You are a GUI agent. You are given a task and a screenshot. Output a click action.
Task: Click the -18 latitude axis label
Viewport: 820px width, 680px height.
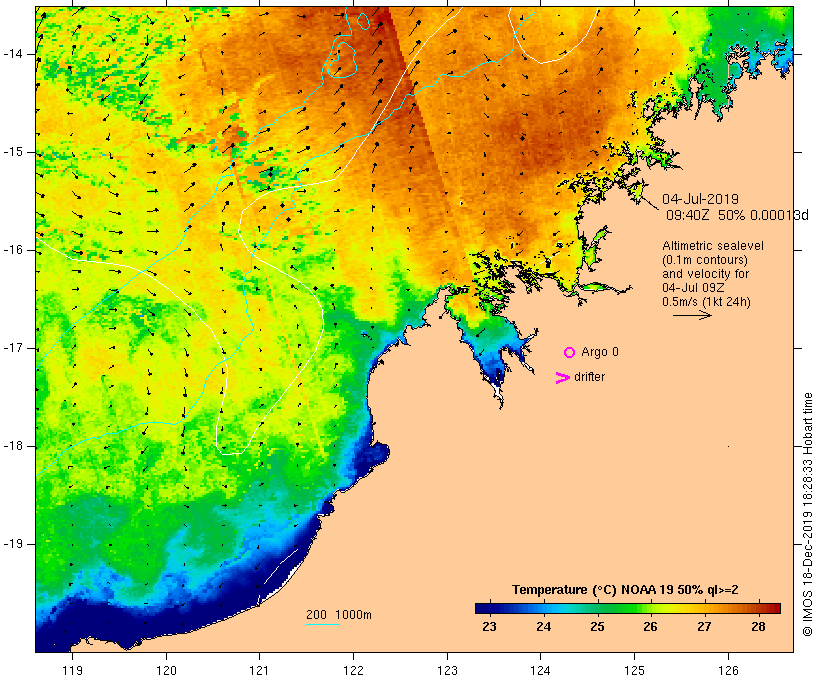tap(12, 446)
